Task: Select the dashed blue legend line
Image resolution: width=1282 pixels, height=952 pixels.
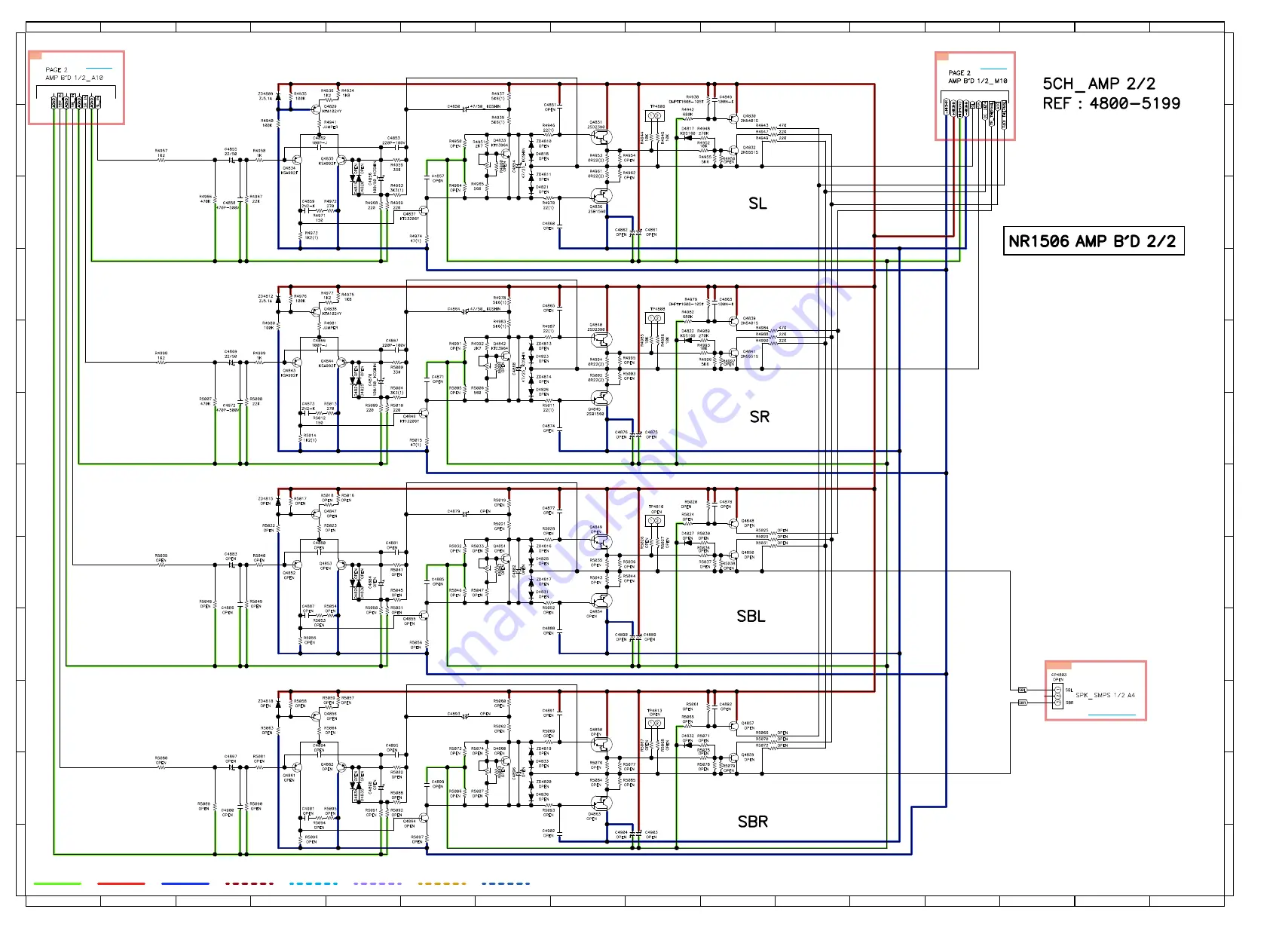Action: [x=506, y=883]
